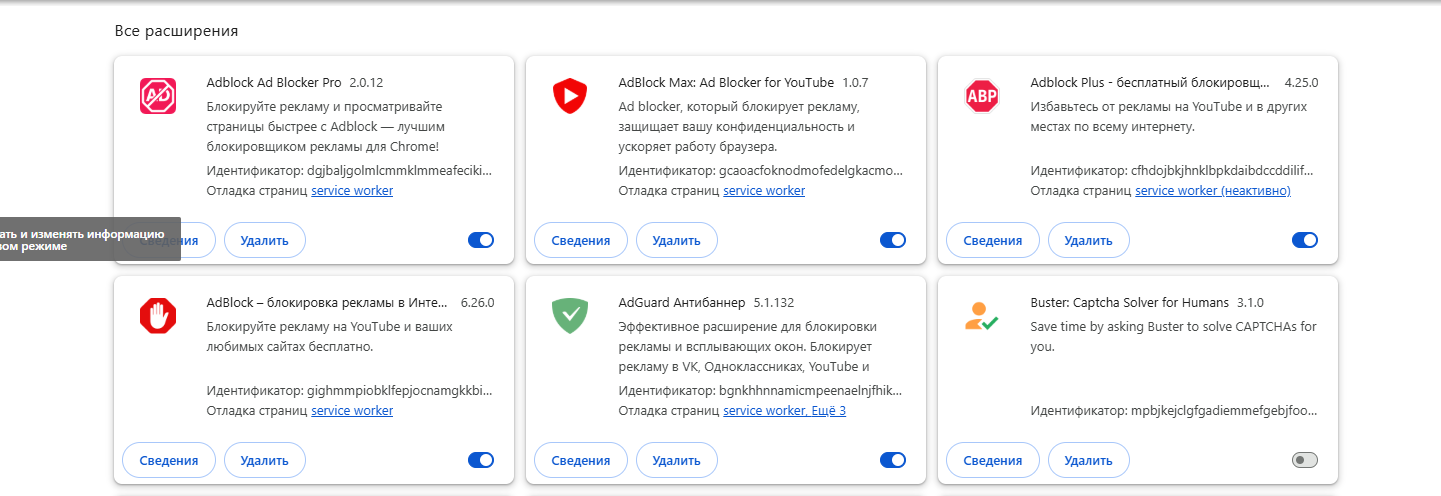Click service worker link for AdBlock 6.26.0
Image resolution: width=1441 pixels, height=496 pixels.
(352, 410)
